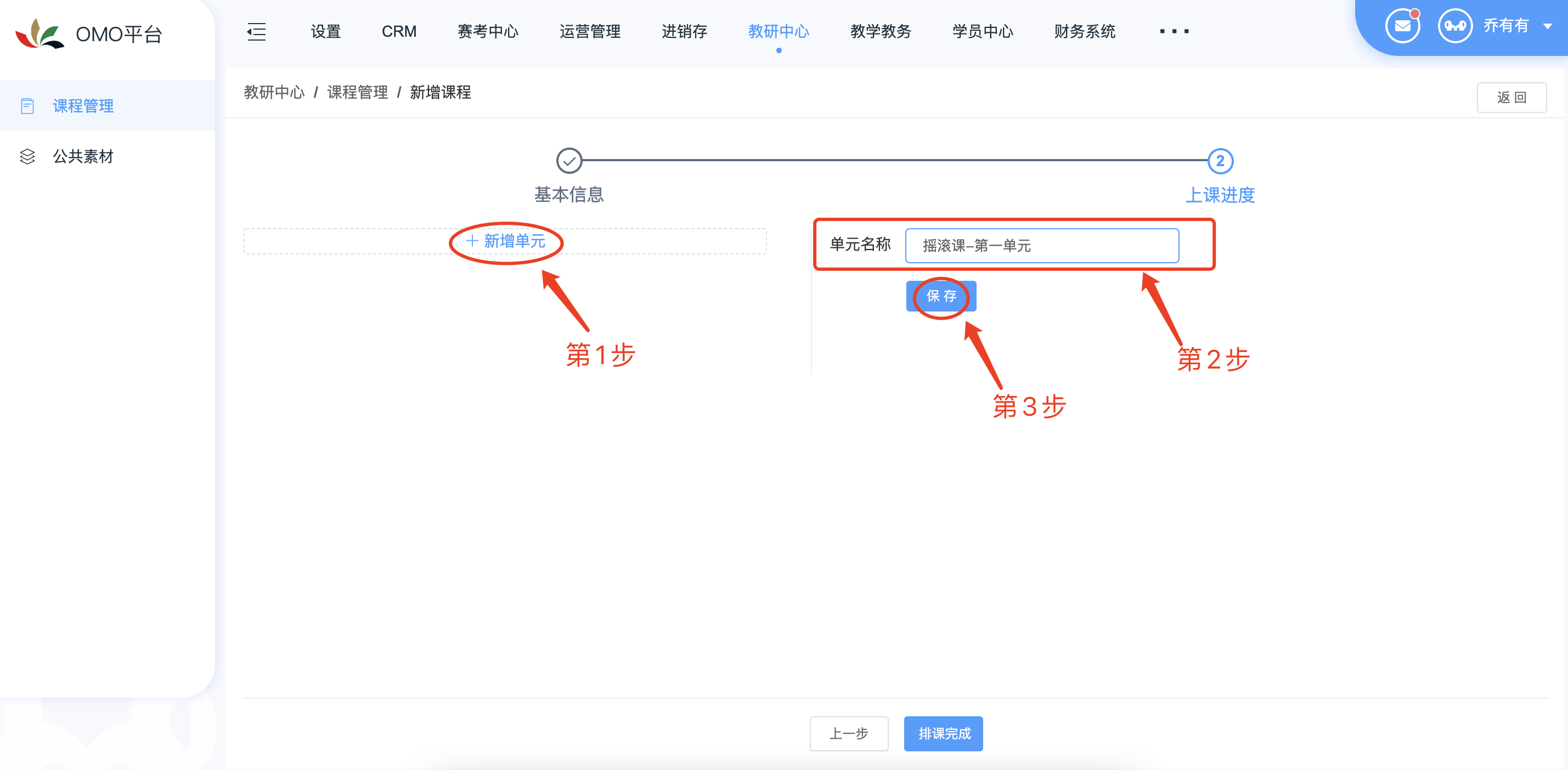
Task: Open the 运营管理 menu
Action: [x=590, y=31]
